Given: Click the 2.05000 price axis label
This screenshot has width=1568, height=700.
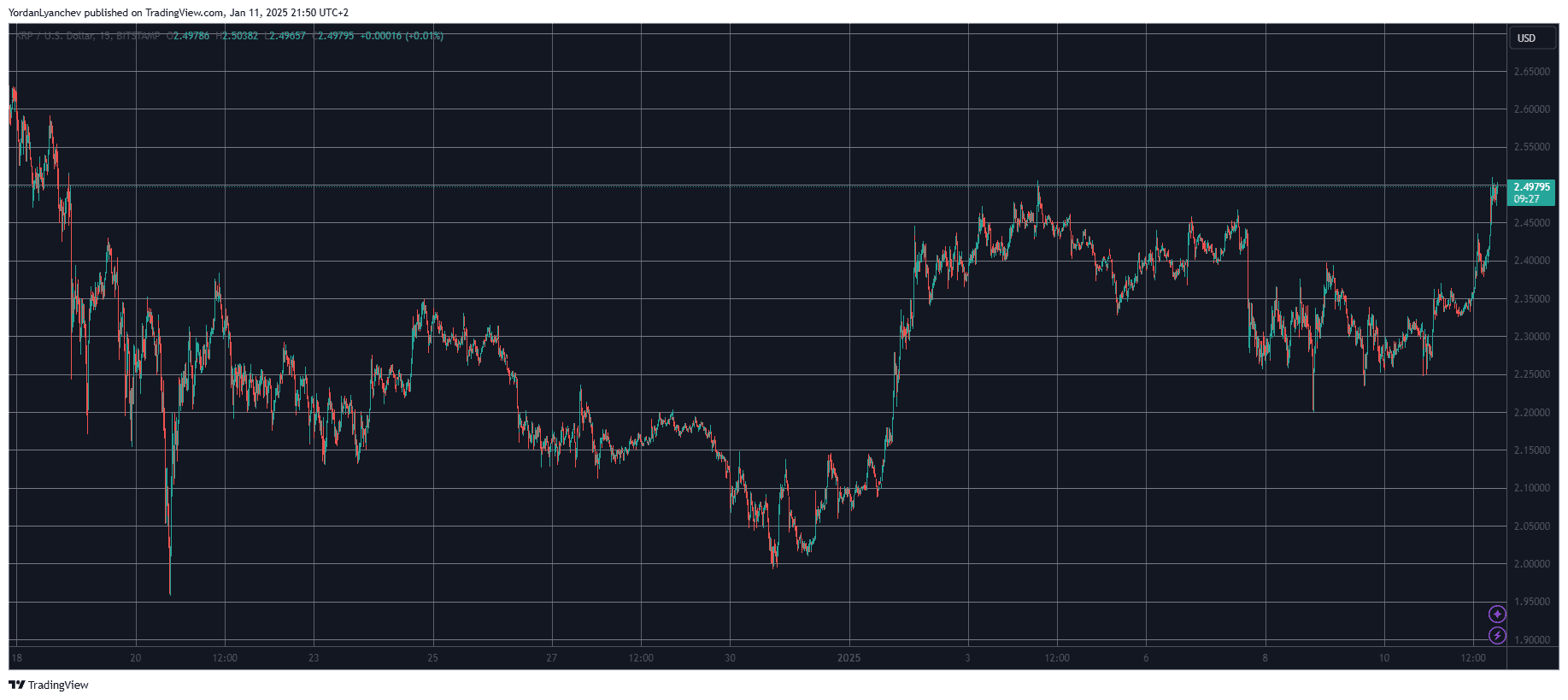Looking at the screenshot, I should click(x=1531, y=526).
